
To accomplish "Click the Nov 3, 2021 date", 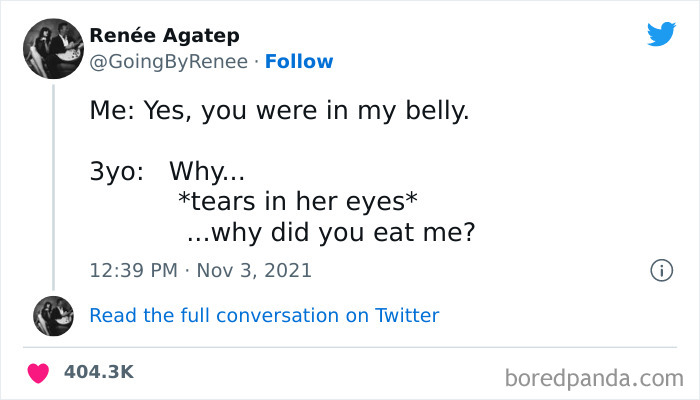I will (253, 270).
